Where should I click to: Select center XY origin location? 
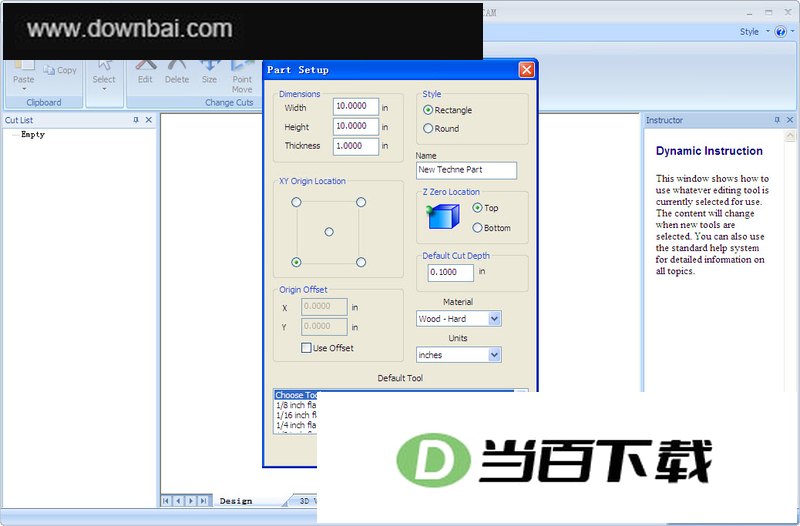click(x=329, y=232)
